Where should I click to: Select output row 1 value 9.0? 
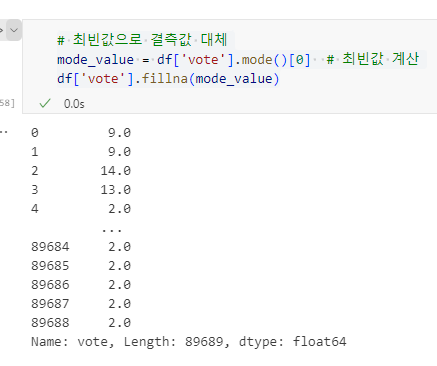[x=119, y=152]
